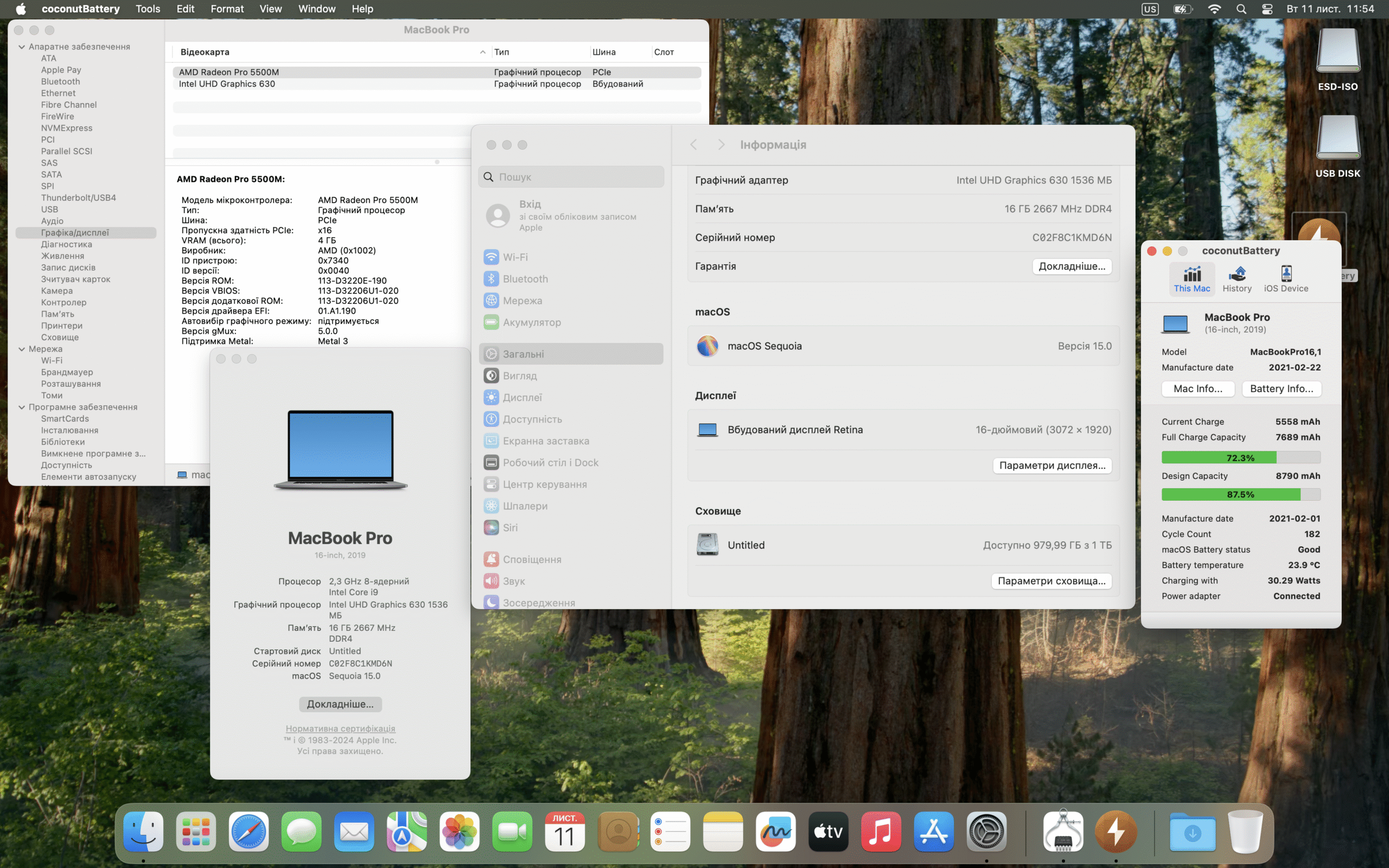Screen dimensions: 1389x868
Task: Launch Safari from the Dock
Action: [x=249, y=831]
